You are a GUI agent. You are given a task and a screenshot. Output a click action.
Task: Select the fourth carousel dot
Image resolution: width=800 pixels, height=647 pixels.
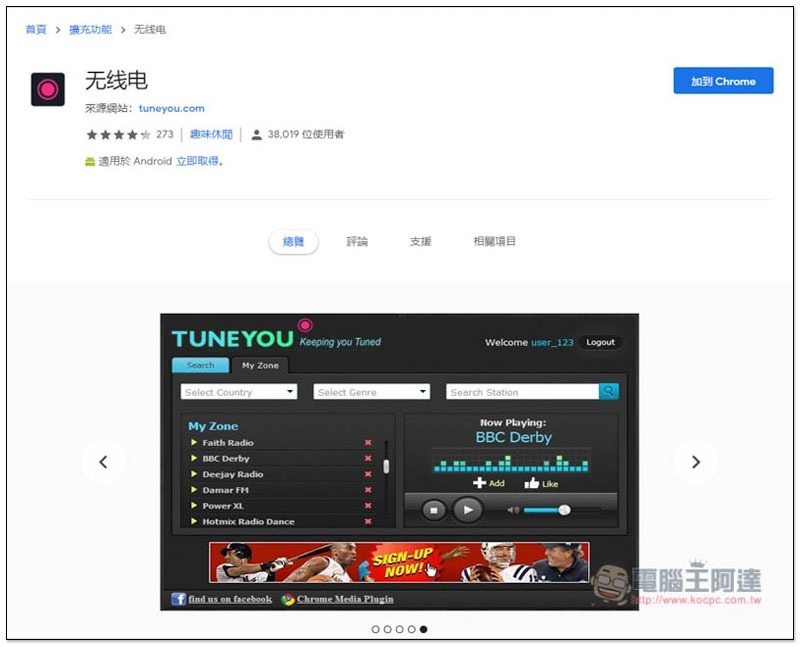[x=412, y=629]
